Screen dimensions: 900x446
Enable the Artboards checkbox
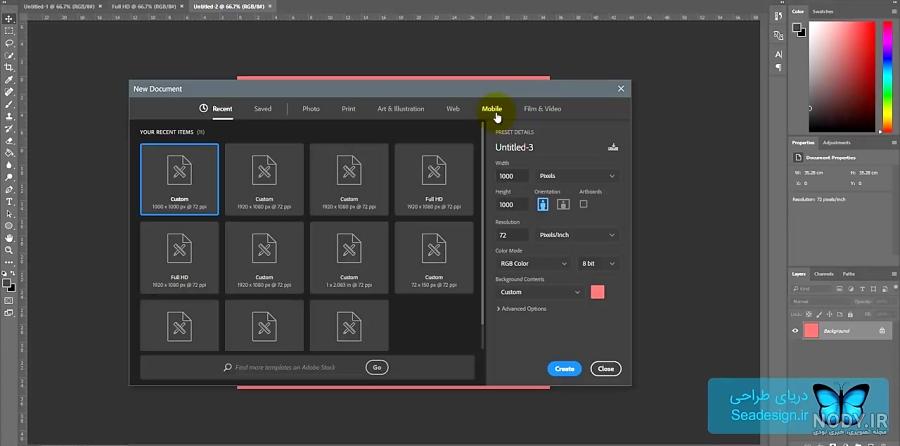(584, 204)
